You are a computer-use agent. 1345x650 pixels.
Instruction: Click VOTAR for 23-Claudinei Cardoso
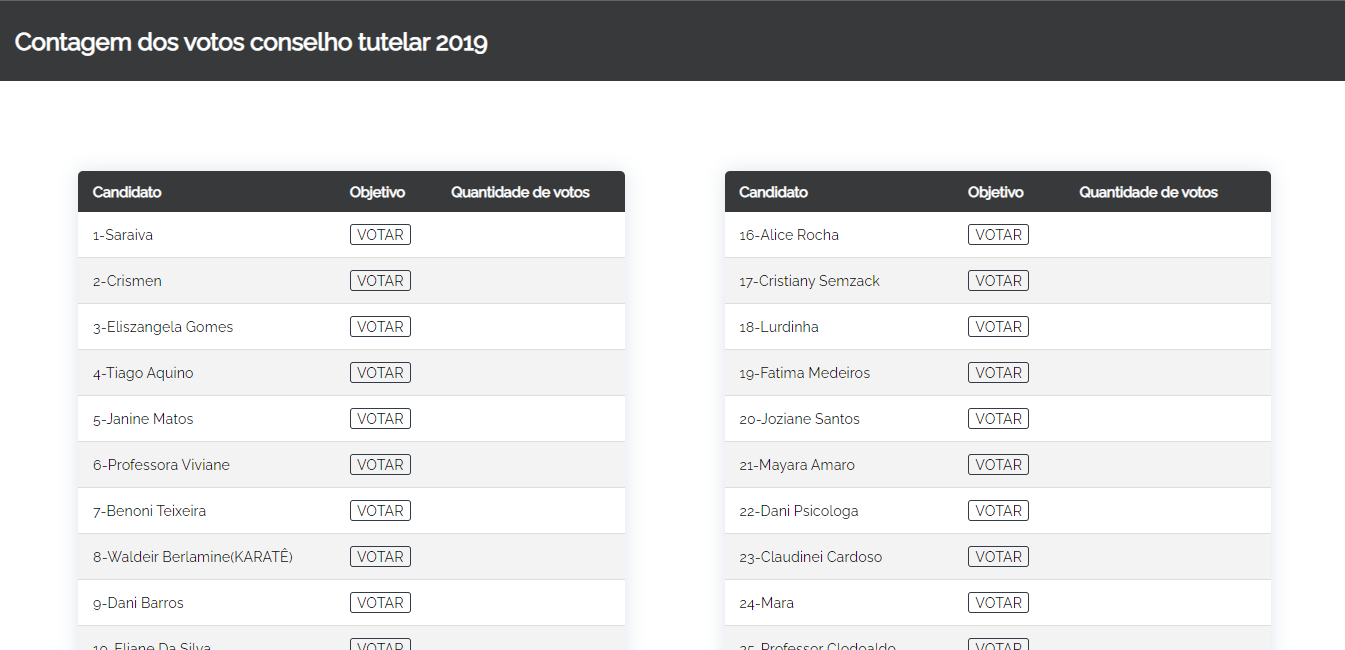point(998,557)
